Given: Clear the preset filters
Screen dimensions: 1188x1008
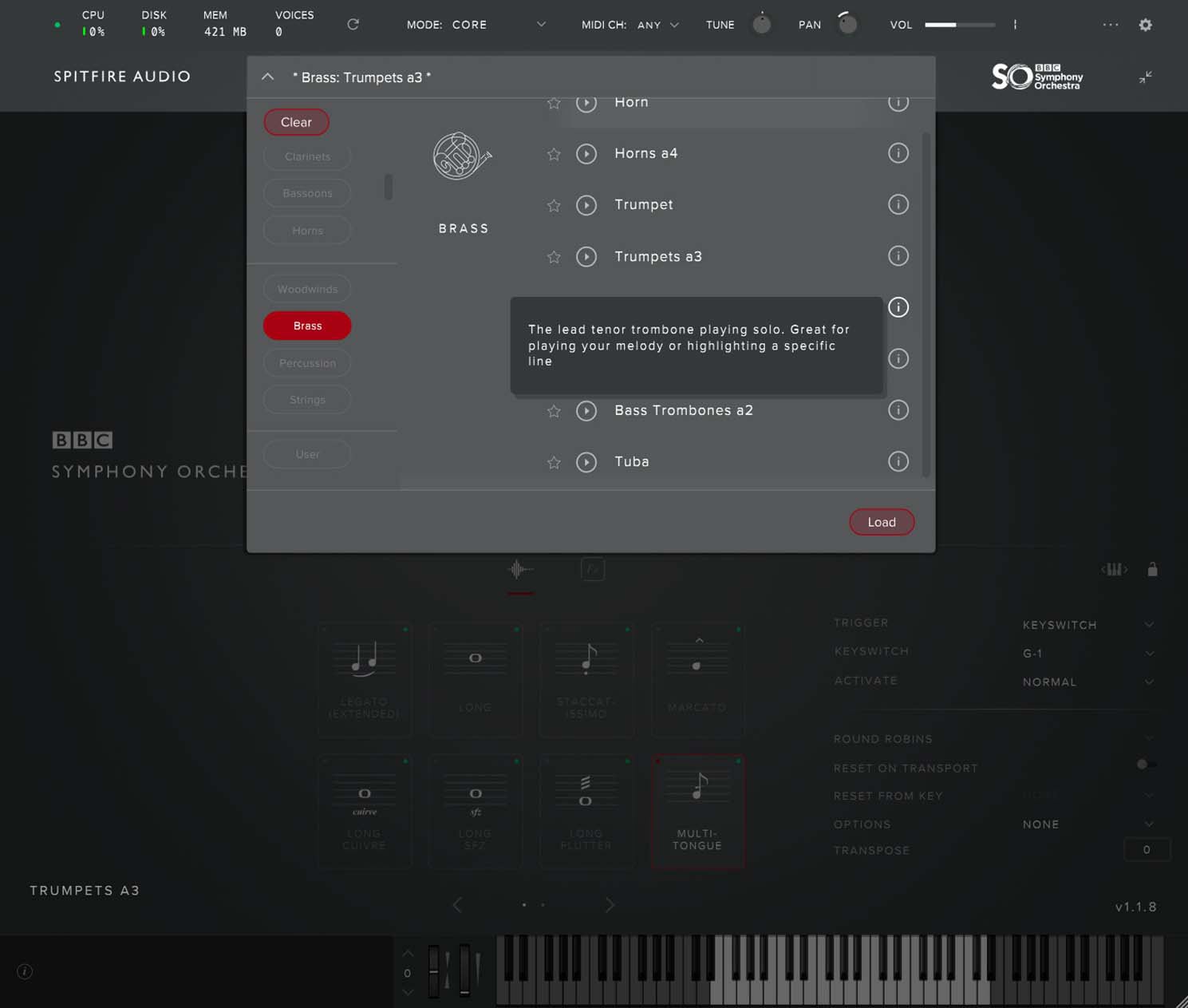Looking at the screenshot, I should point(296,122).
